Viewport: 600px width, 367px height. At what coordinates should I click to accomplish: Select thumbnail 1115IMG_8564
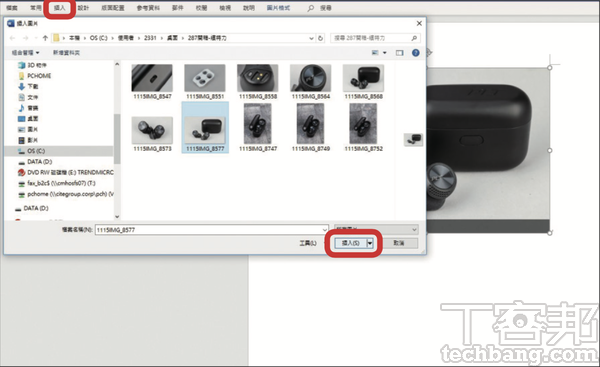tap(310, 82)
